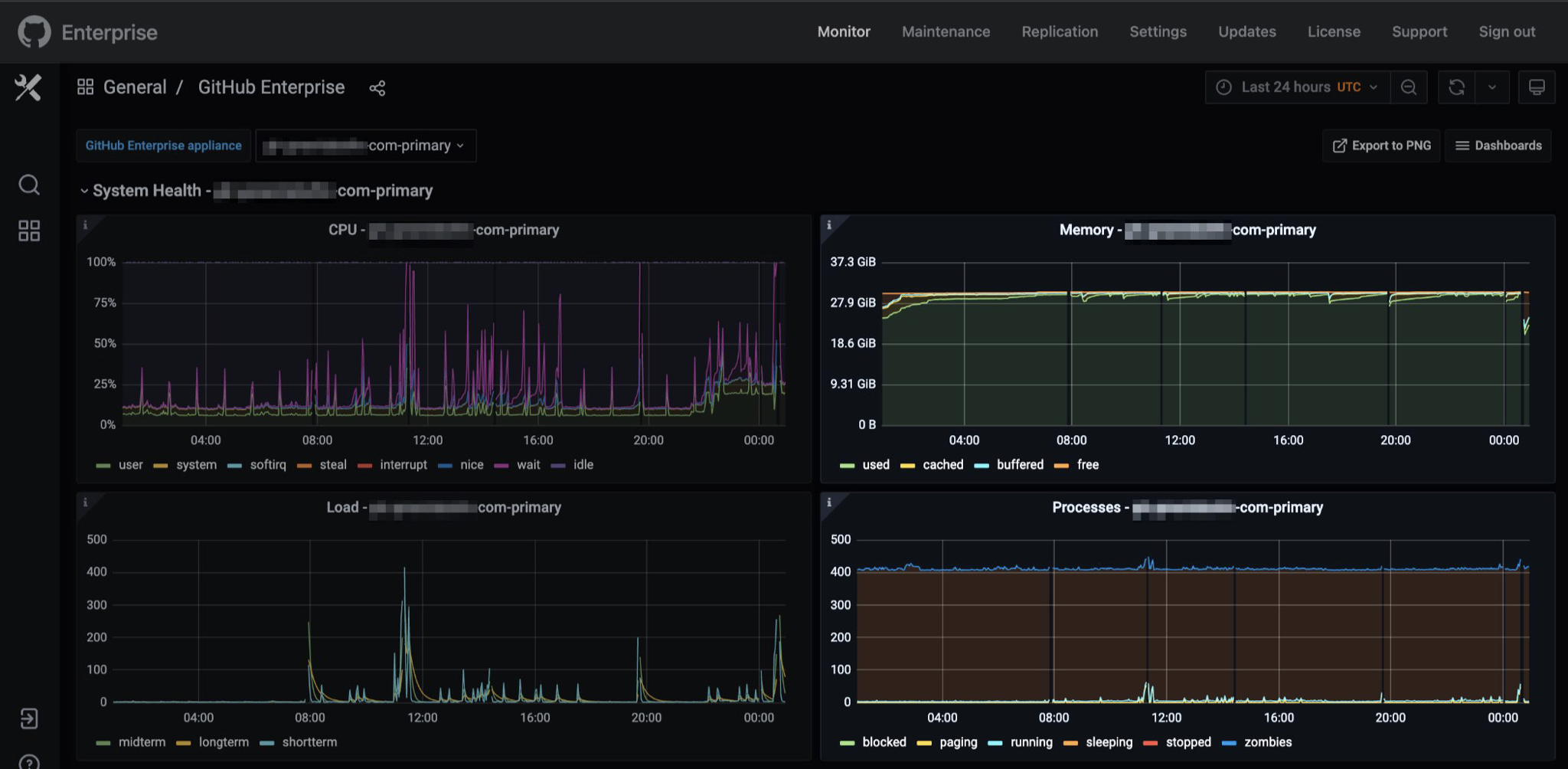This screenshot has height=769, width=1568.
Task: Toggle 'shortterm' series in Load legend
Action: (x=309, y=742)
